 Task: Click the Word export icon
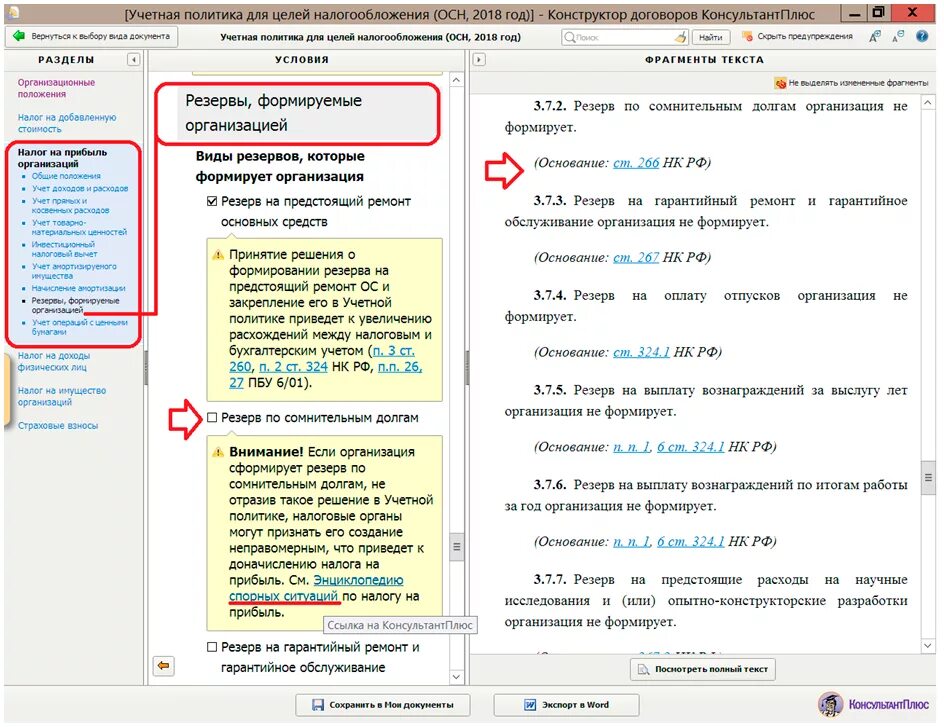point(530,705)
